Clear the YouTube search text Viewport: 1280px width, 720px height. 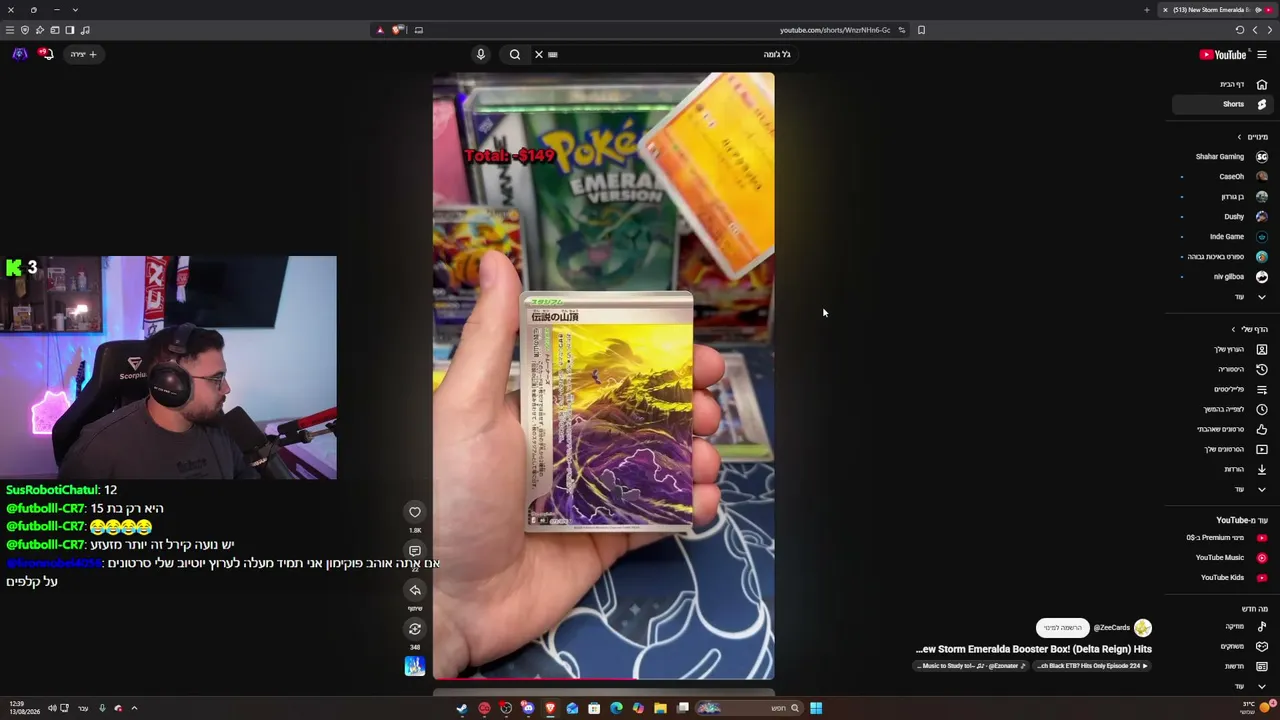click(x=539, y=54)
